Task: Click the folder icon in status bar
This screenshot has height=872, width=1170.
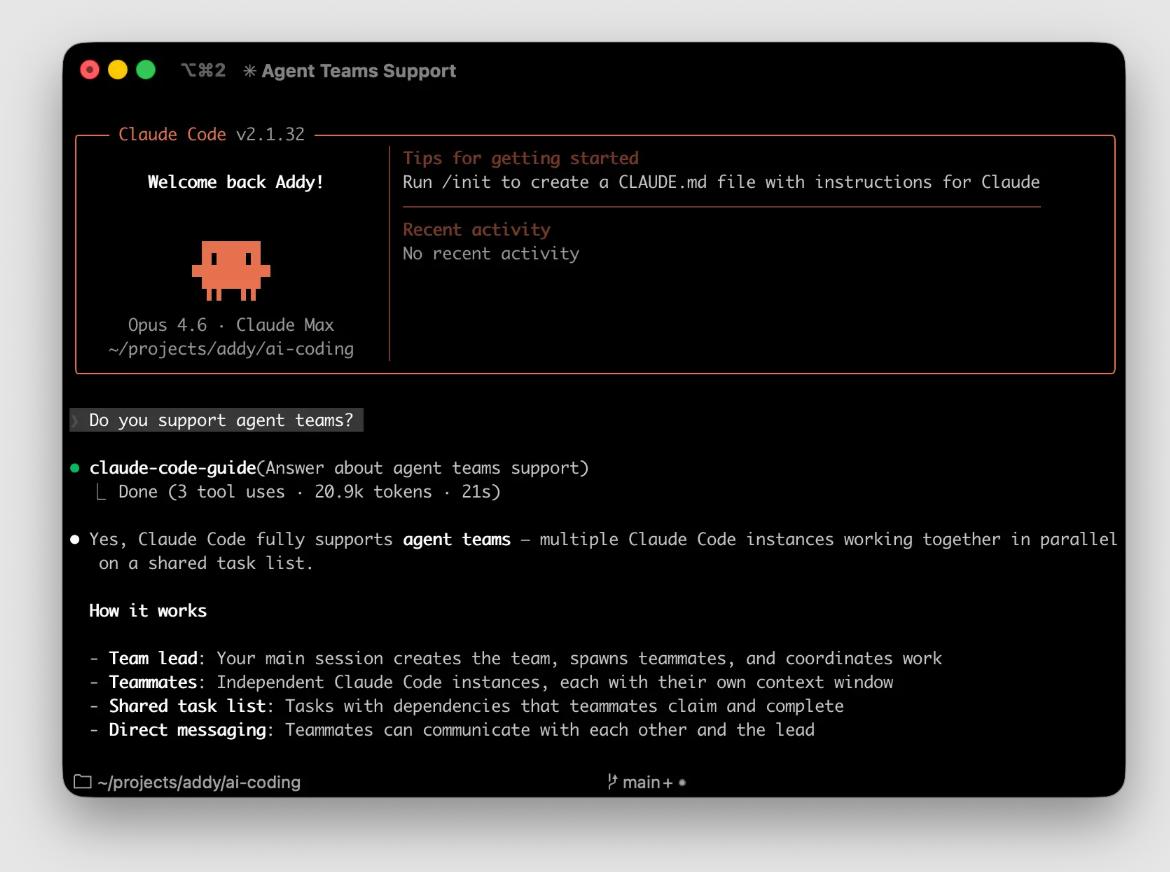Action: (x=83, y=782)
